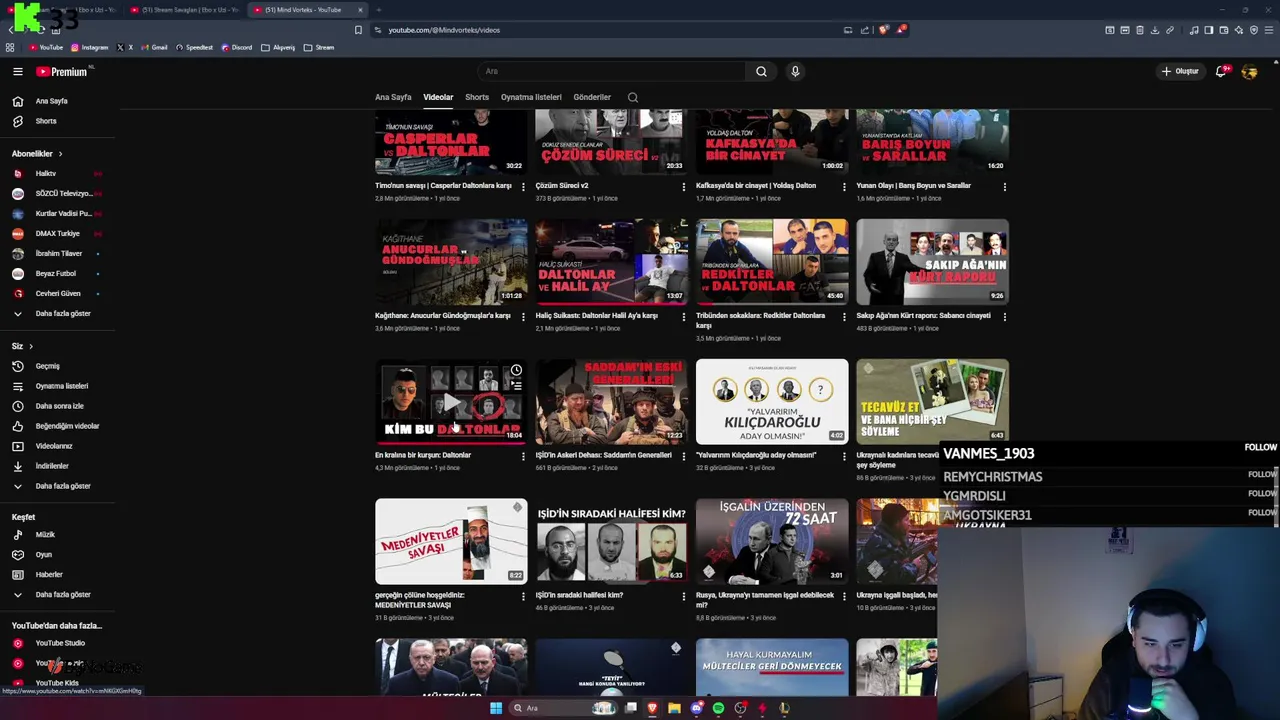
Task: Click the YouTube Premium logo
Action: pos(62,71)
